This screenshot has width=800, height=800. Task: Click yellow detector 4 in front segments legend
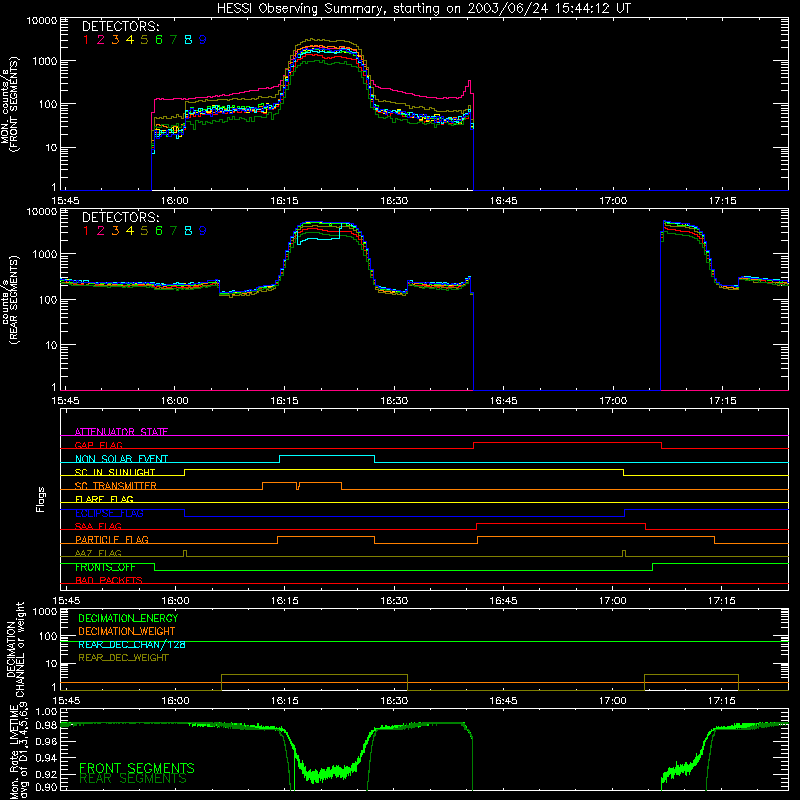pyautogui.click(x=130, y=40)
